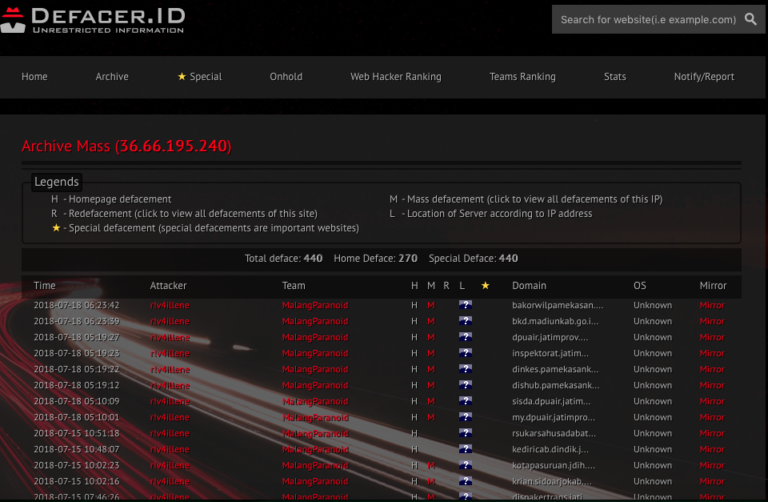768x502 pixels.
Task: Click location flag for bakorwilpamekasan row
Action: point(465,305)
